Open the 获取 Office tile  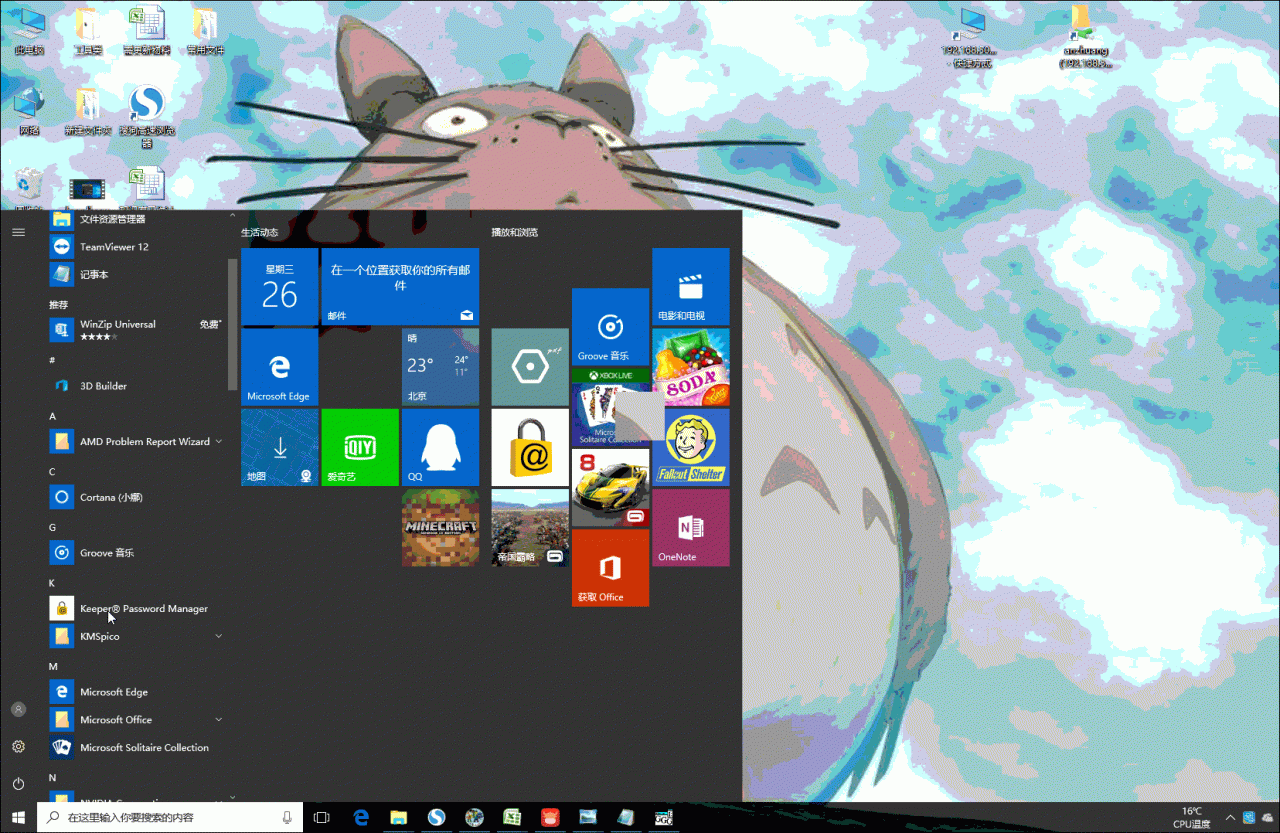[x=610, y=567]
